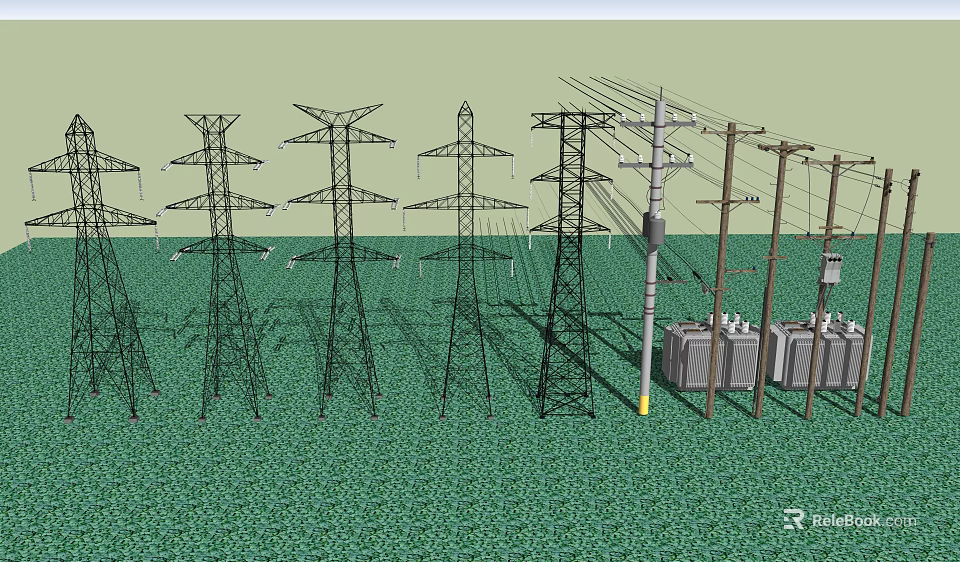Select the lattice tower with wide V-shaped top
The height and width of the screenshot is (562, 960).
pos(341,261)
